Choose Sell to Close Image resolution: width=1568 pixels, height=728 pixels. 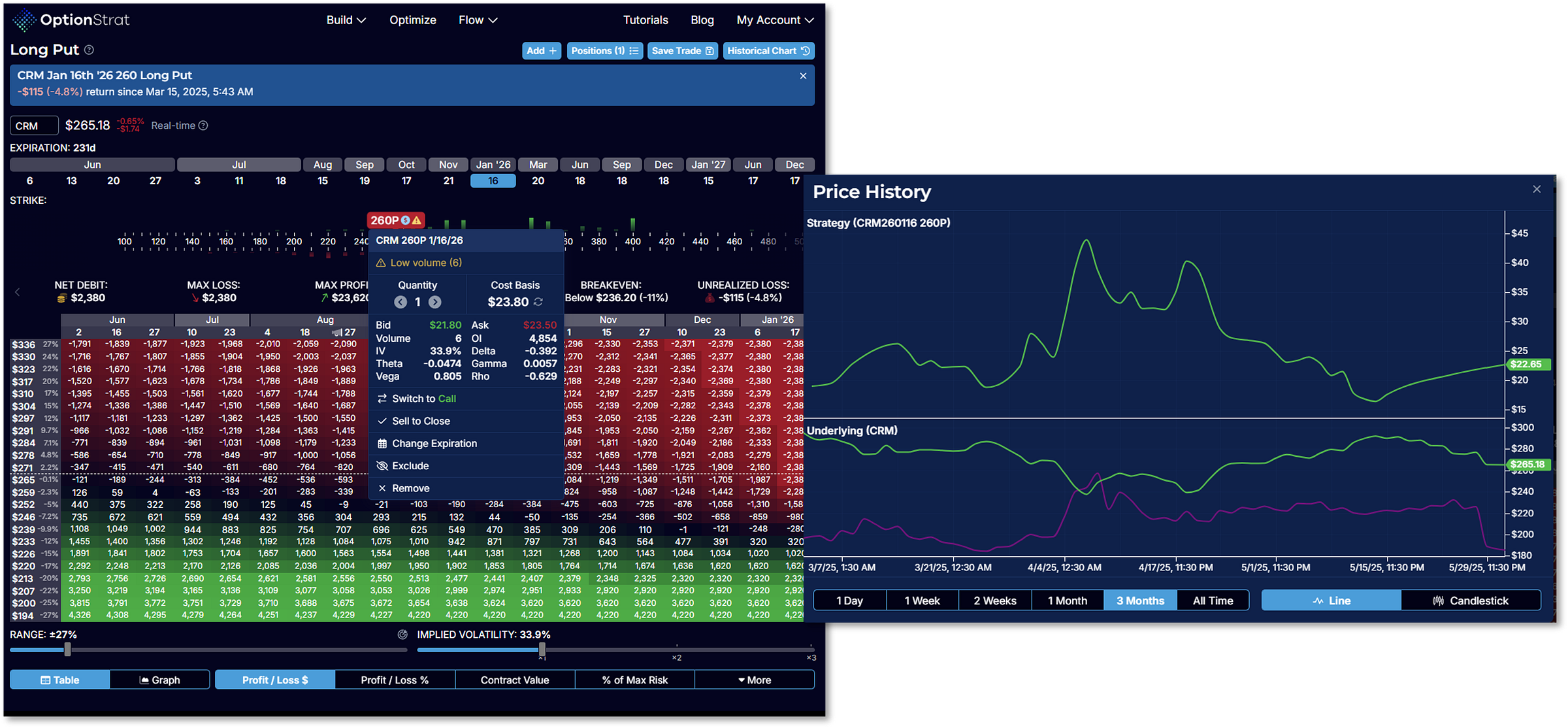(466, 421)
